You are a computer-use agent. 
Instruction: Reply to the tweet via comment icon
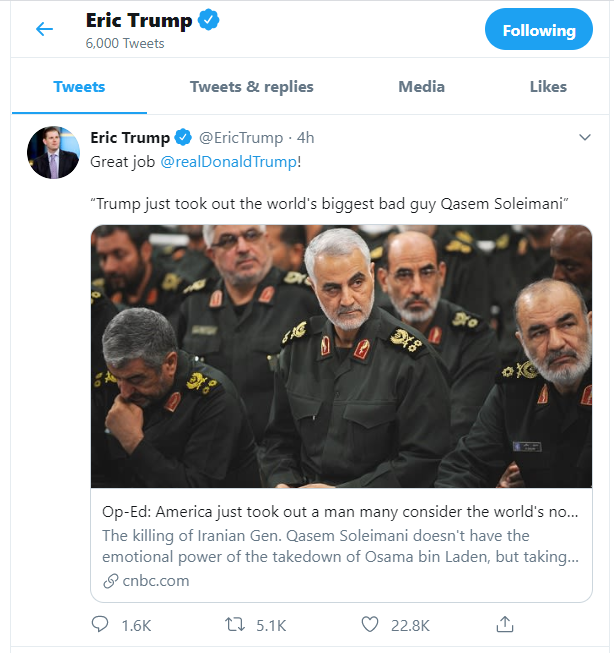(x=100, y=625)
